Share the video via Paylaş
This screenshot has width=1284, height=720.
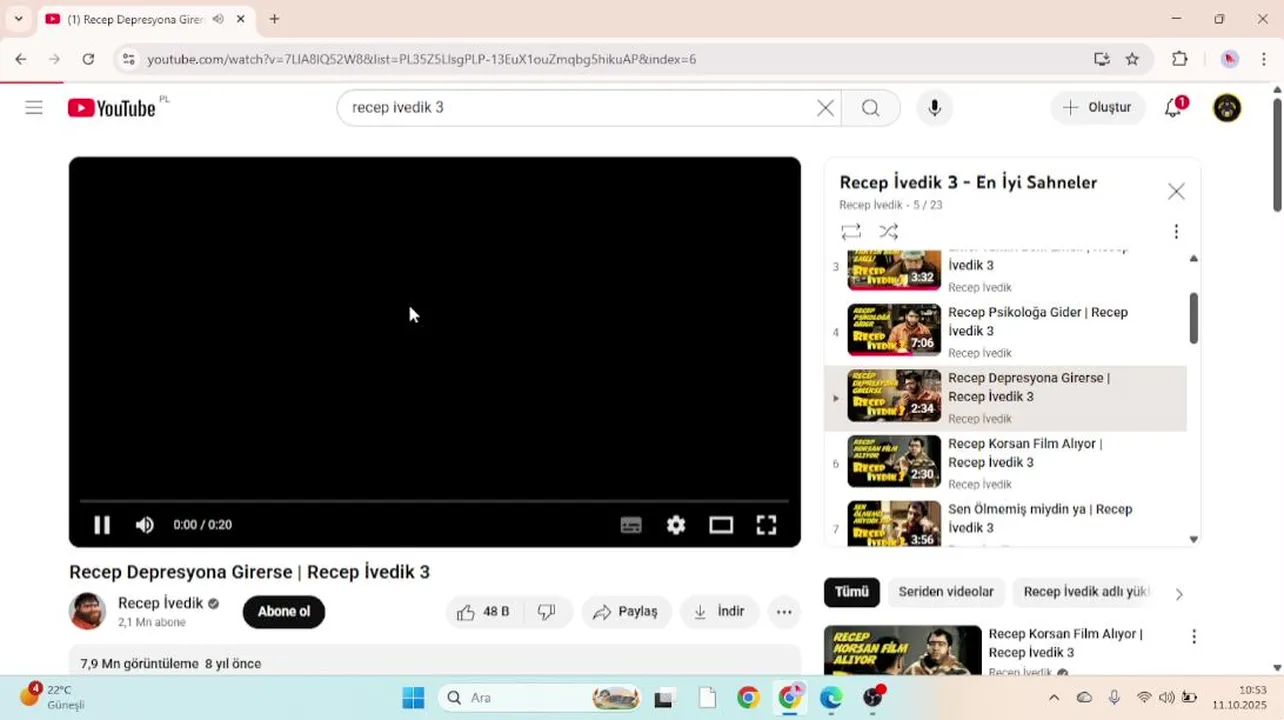pyautogui.click(x=625, y=612)
